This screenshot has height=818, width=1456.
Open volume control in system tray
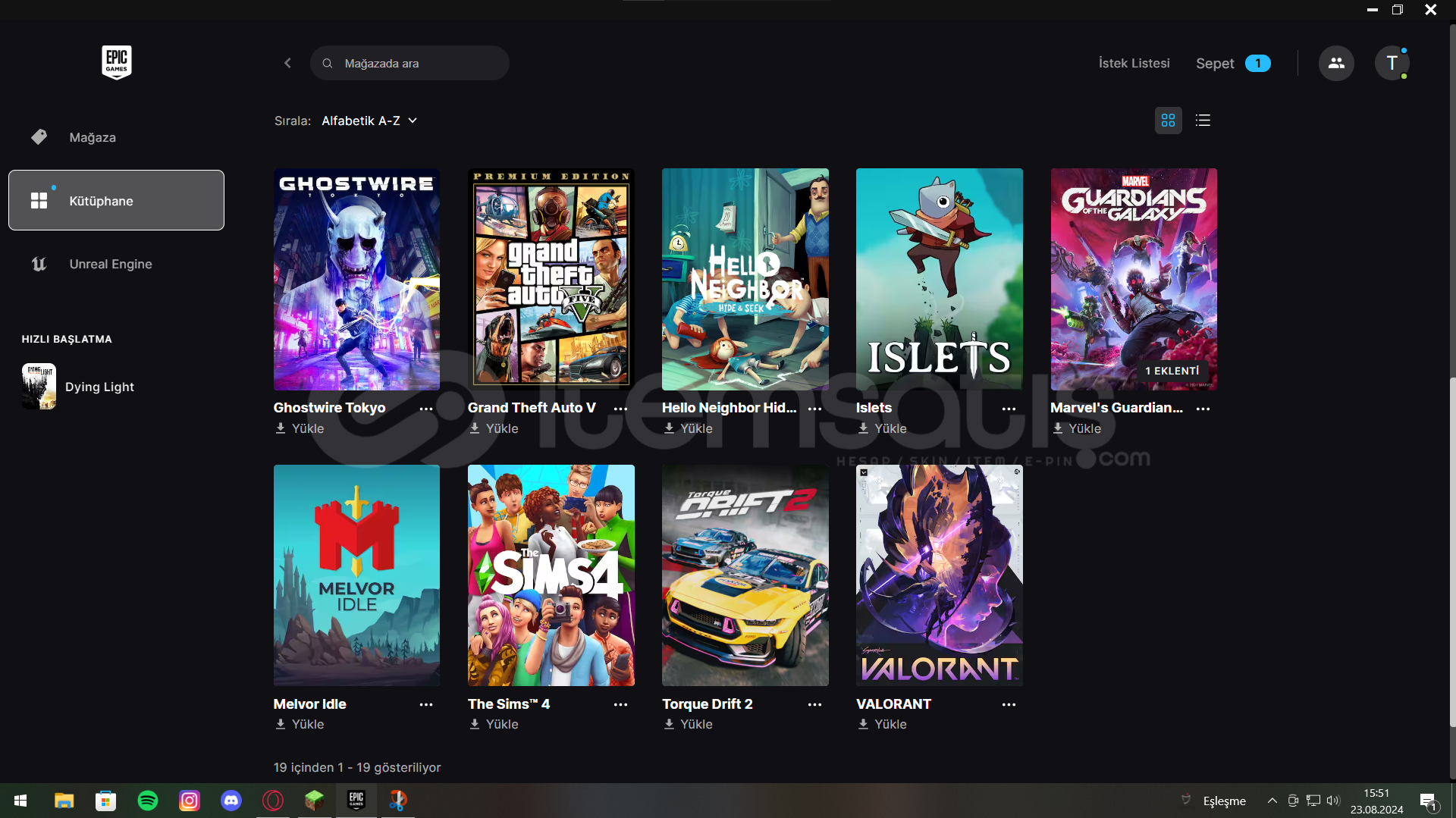1333,801
